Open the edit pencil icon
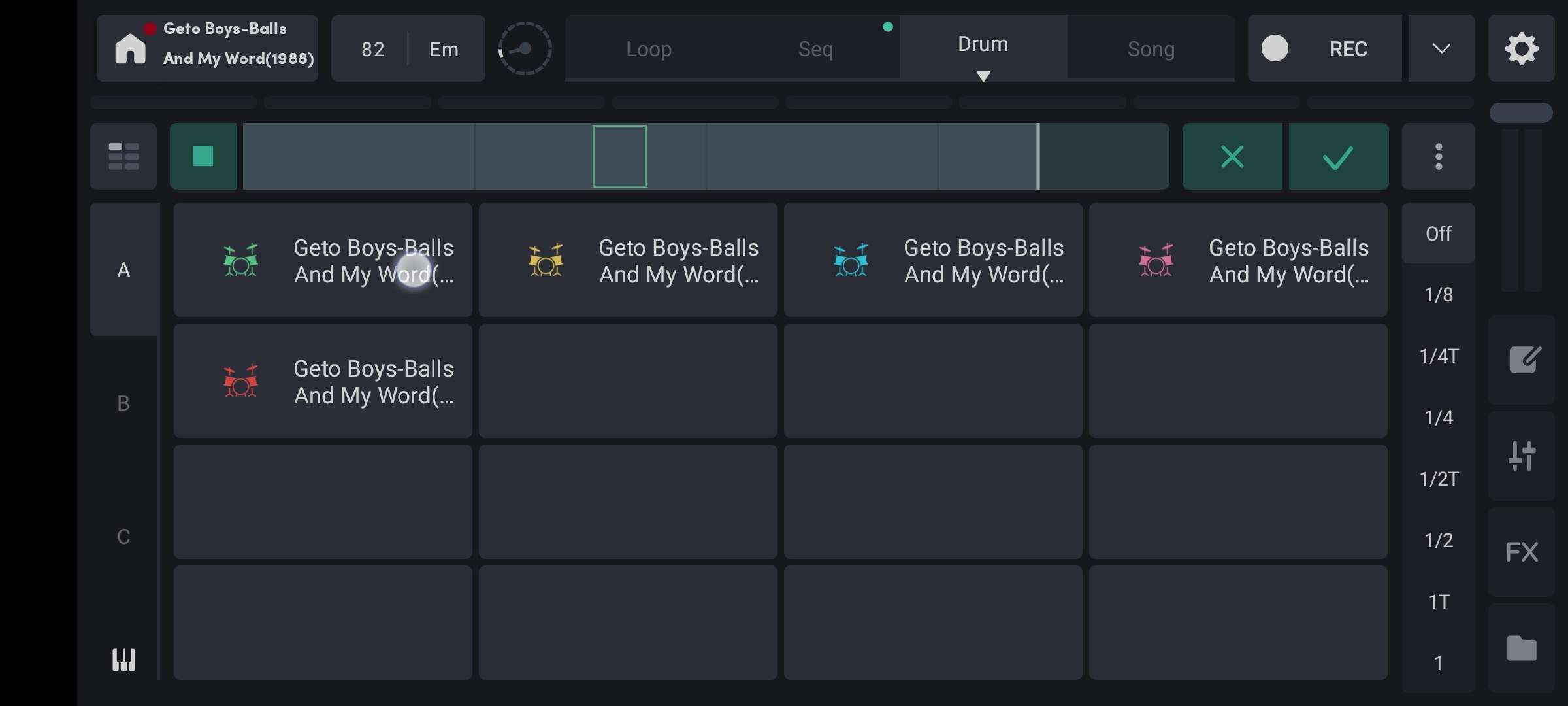This screenshot has height=706, width=1568. point(1522,360)
